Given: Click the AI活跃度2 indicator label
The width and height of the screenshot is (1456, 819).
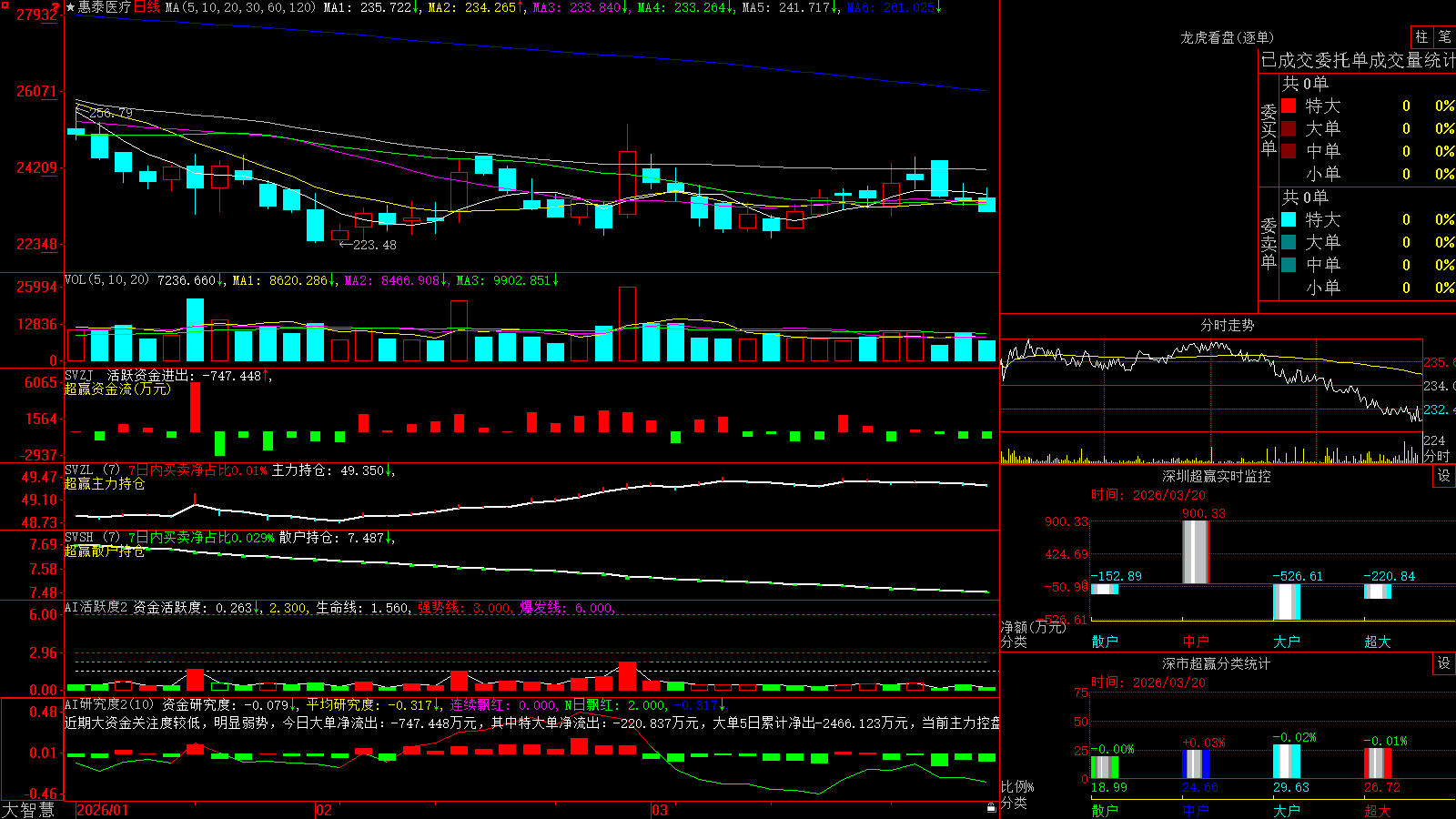Looking at the screenshot, I should point(96,608).
